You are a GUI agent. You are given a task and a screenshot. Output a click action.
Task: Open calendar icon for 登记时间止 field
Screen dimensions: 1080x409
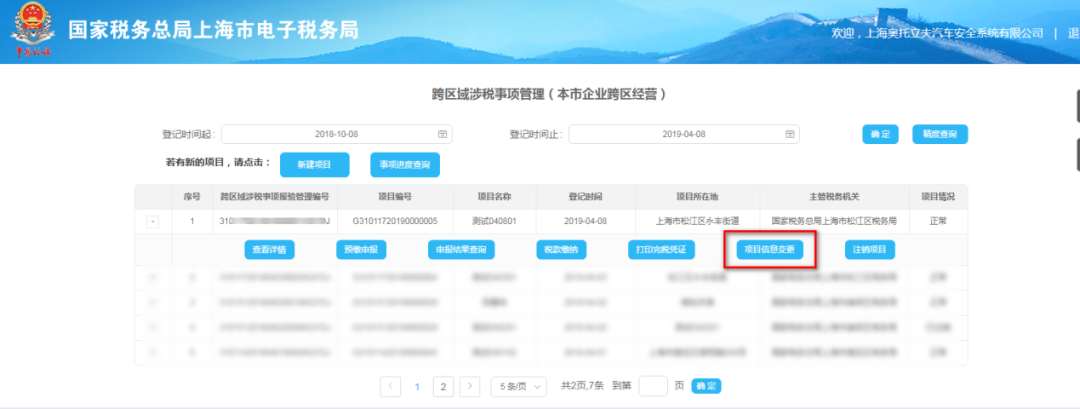point(790,134)
